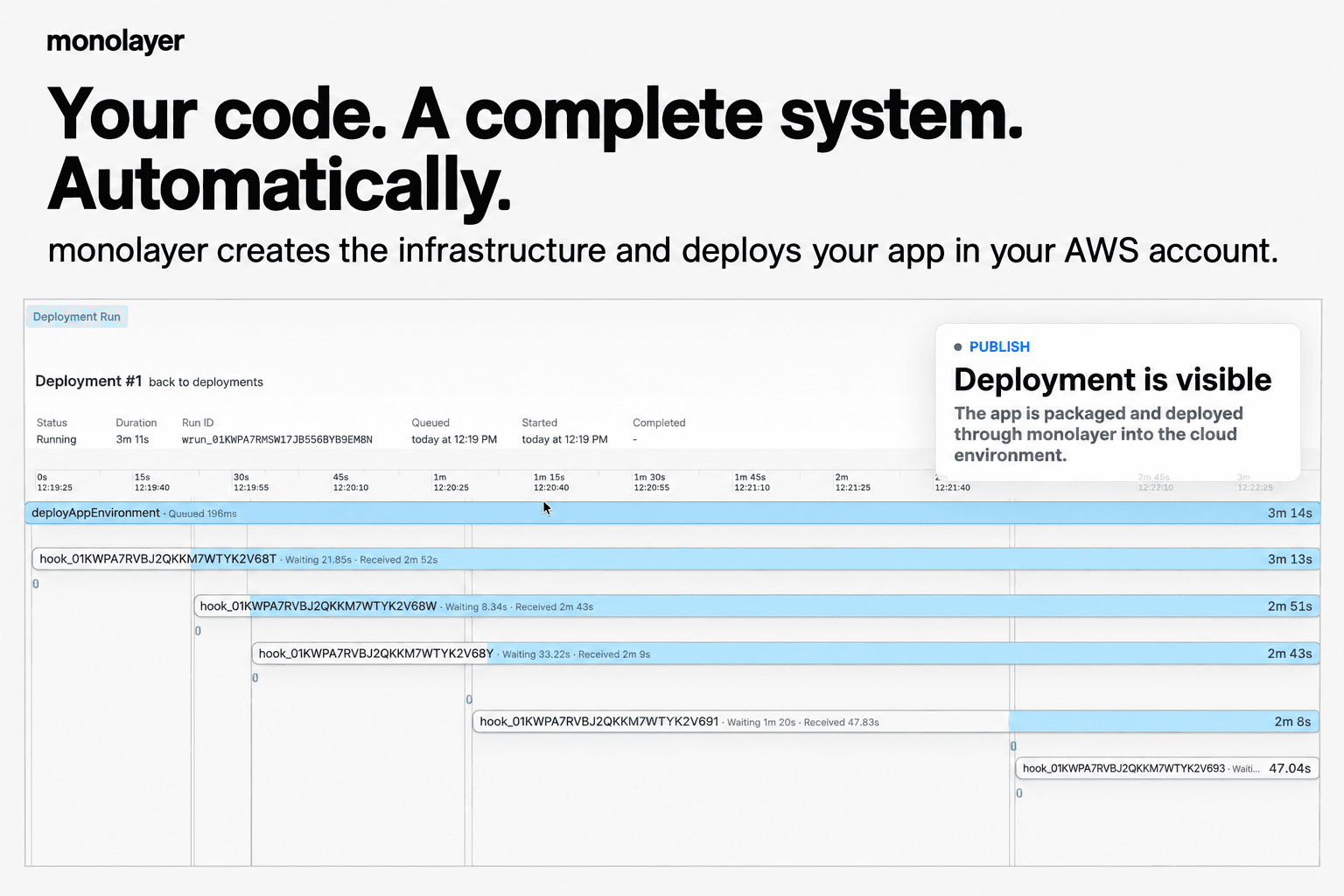Click the 1m 30s 12:20:55 marker
Image resolution: width=1344 pixels, height=896 pixels.
652,482
